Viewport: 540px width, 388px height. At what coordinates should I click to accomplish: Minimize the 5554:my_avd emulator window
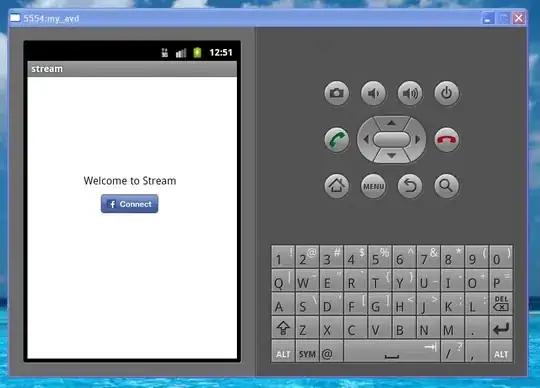488,18
